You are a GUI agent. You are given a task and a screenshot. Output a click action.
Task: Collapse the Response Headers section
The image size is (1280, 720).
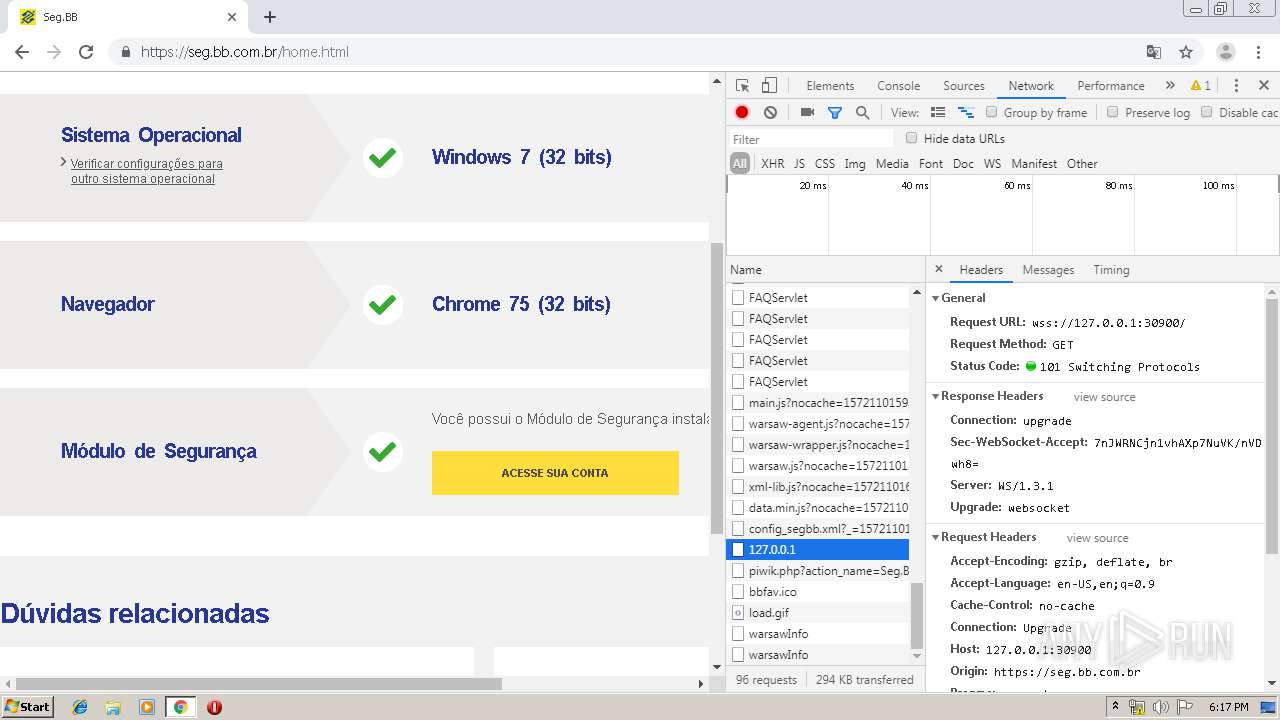[936, 396]
